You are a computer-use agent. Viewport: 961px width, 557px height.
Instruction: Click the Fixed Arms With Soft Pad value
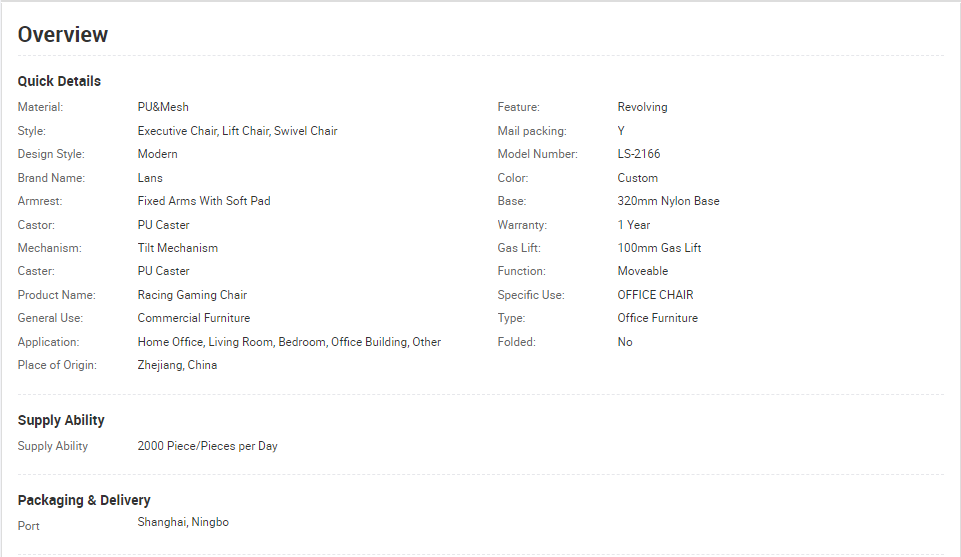pyautogui.click(x=203, y=201)
